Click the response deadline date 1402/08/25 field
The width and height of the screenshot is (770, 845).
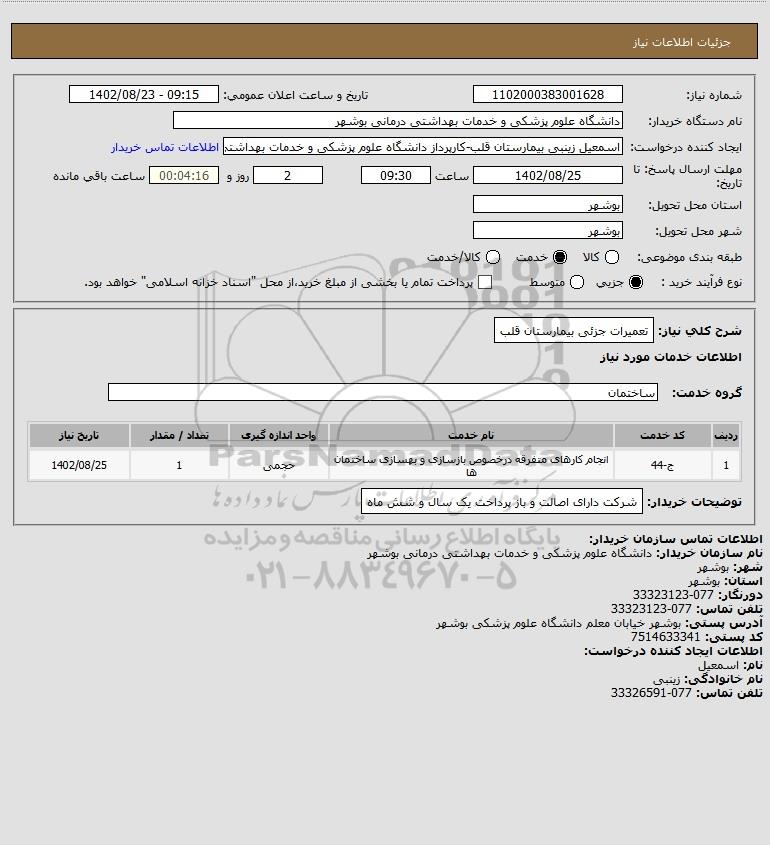pos(547,175)
